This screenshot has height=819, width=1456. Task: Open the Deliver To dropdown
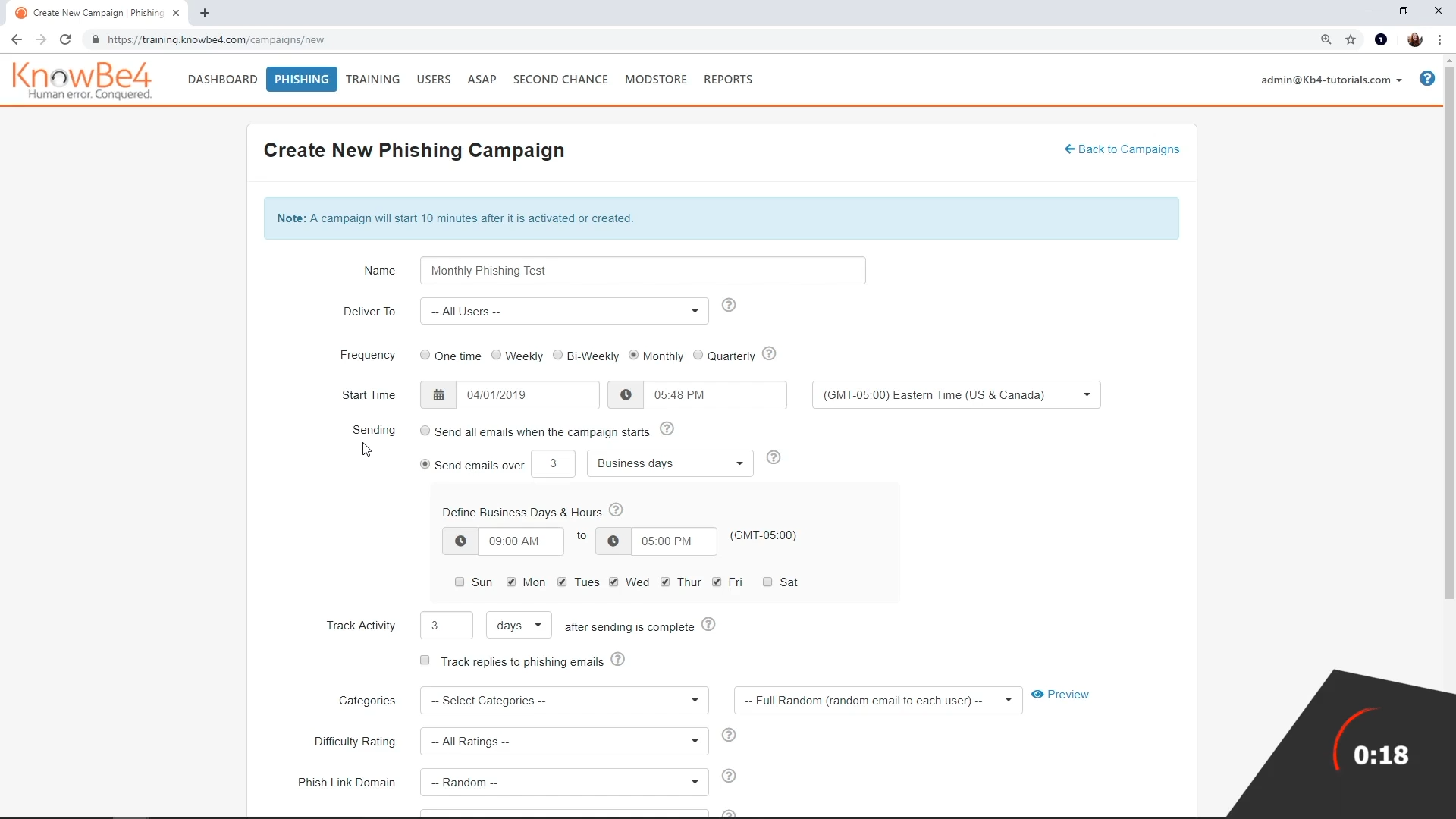point(564,312)
